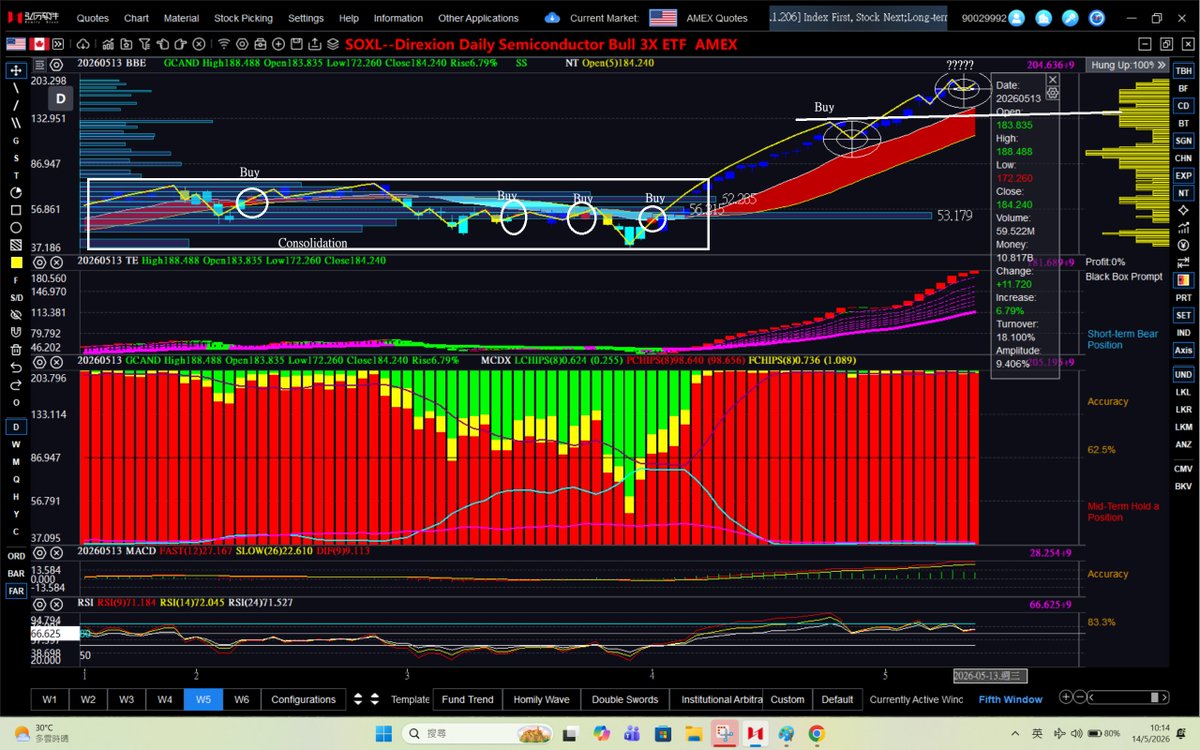Undo last drawing with the undo arrow
Viewport: 1200px width, 750px height.
tap(16, 367)
